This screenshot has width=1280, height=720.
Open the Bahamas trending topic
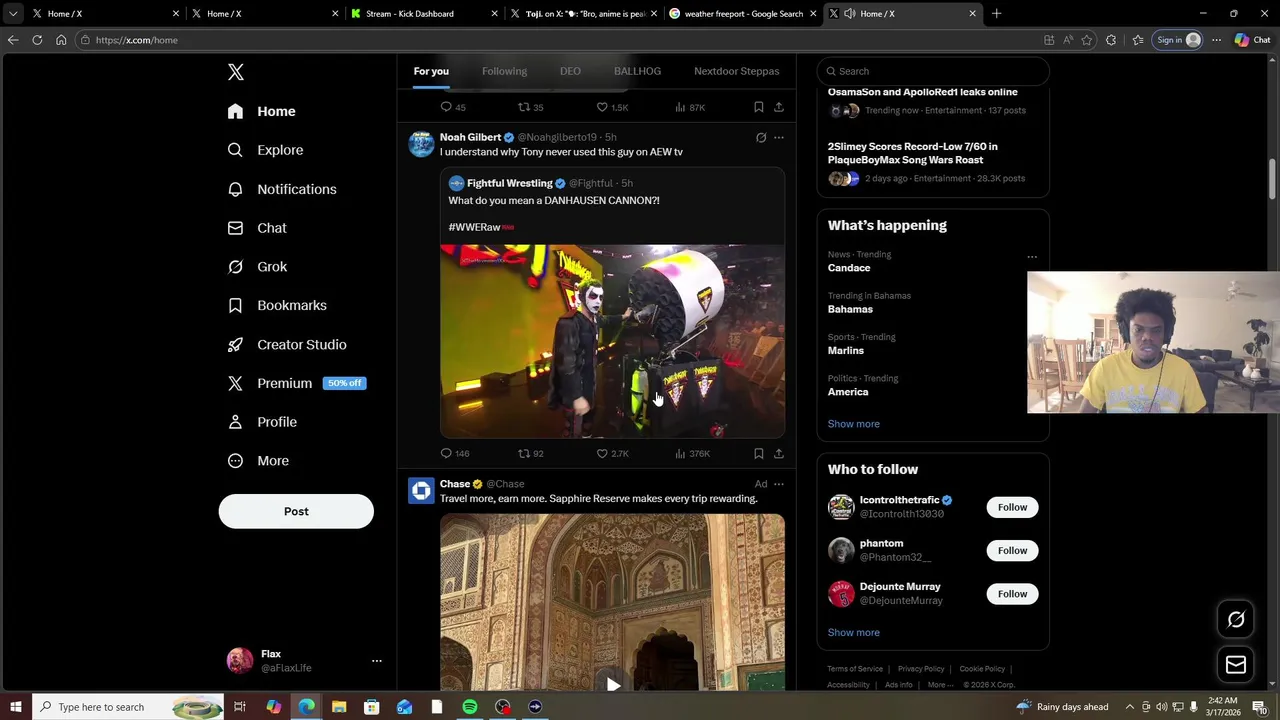(850, 309)
